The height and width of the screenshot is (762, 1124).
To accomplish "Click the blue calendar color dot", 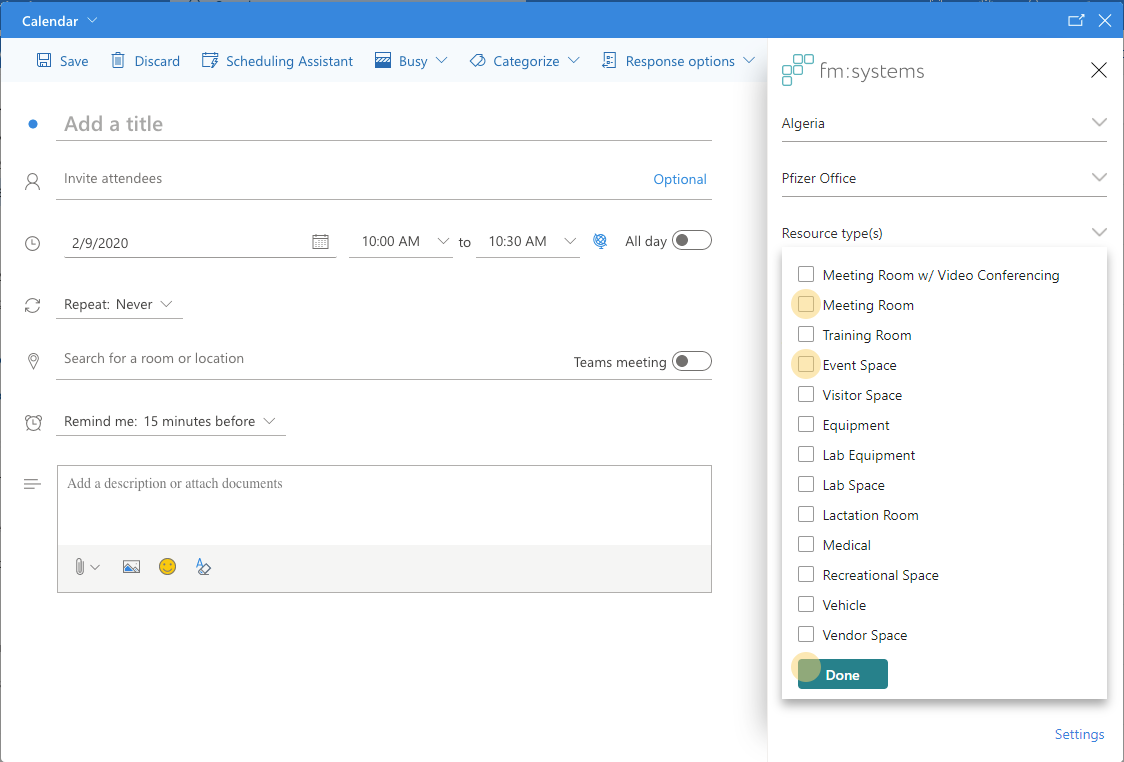I will click(x=32, y=124).
